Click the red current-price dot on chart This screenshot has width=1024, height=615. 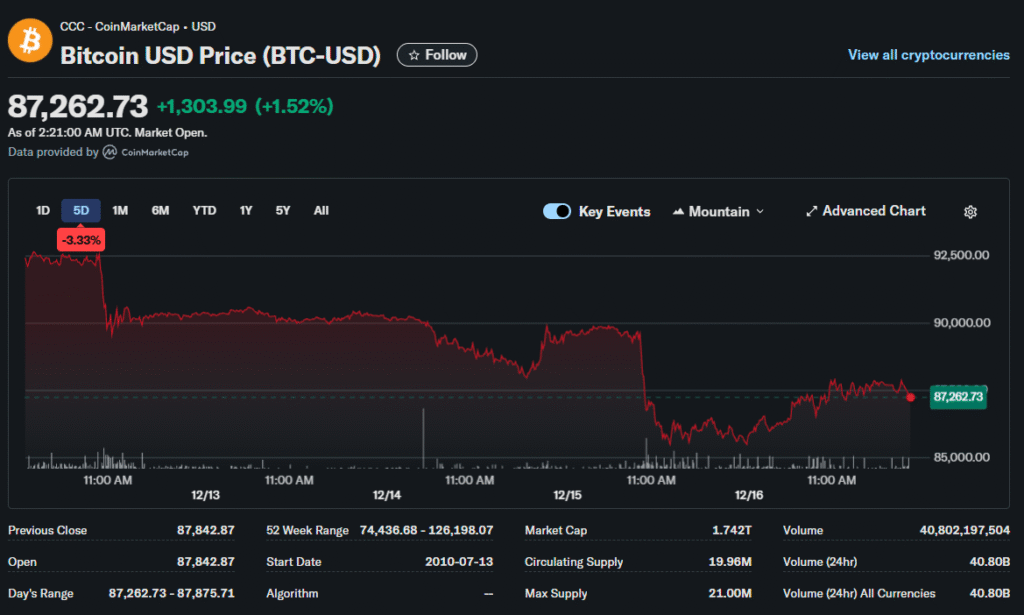tap(910, 397)
